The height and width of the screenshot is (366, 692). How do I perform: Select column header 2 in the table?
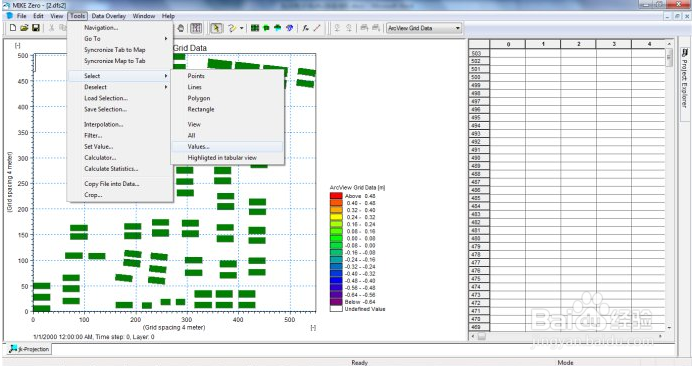click(x=578, y=44)
